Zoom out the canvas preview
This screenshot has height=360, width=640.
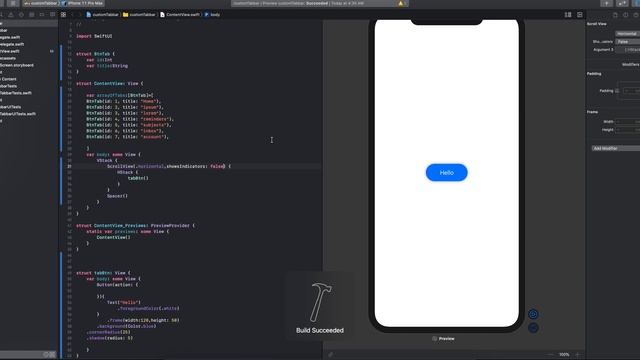coord(551,355)
